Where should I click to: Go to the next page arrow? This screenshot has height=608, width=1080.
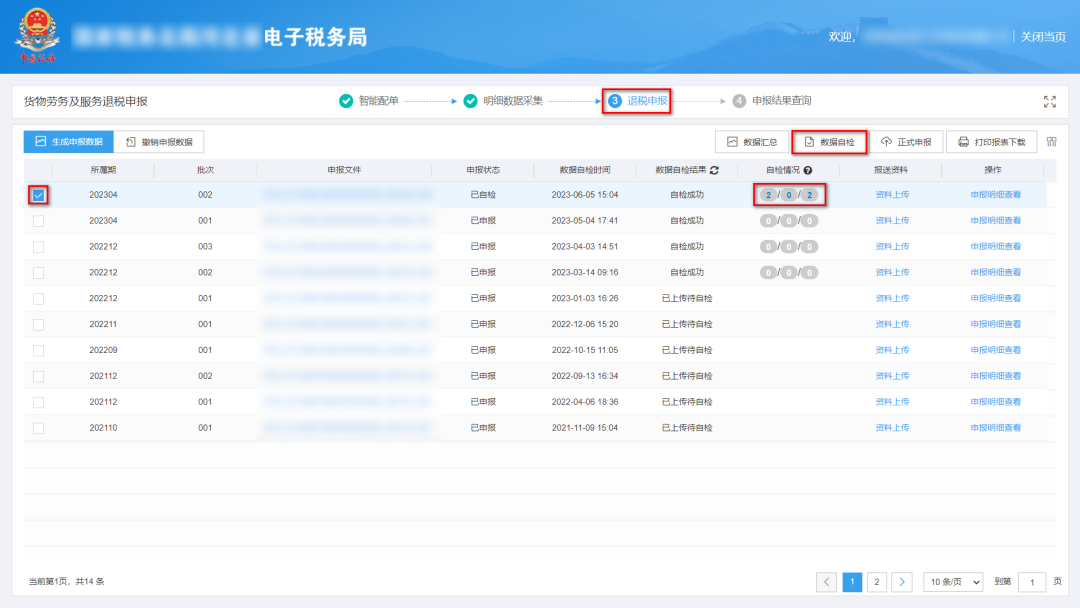(x=901, y=581)
